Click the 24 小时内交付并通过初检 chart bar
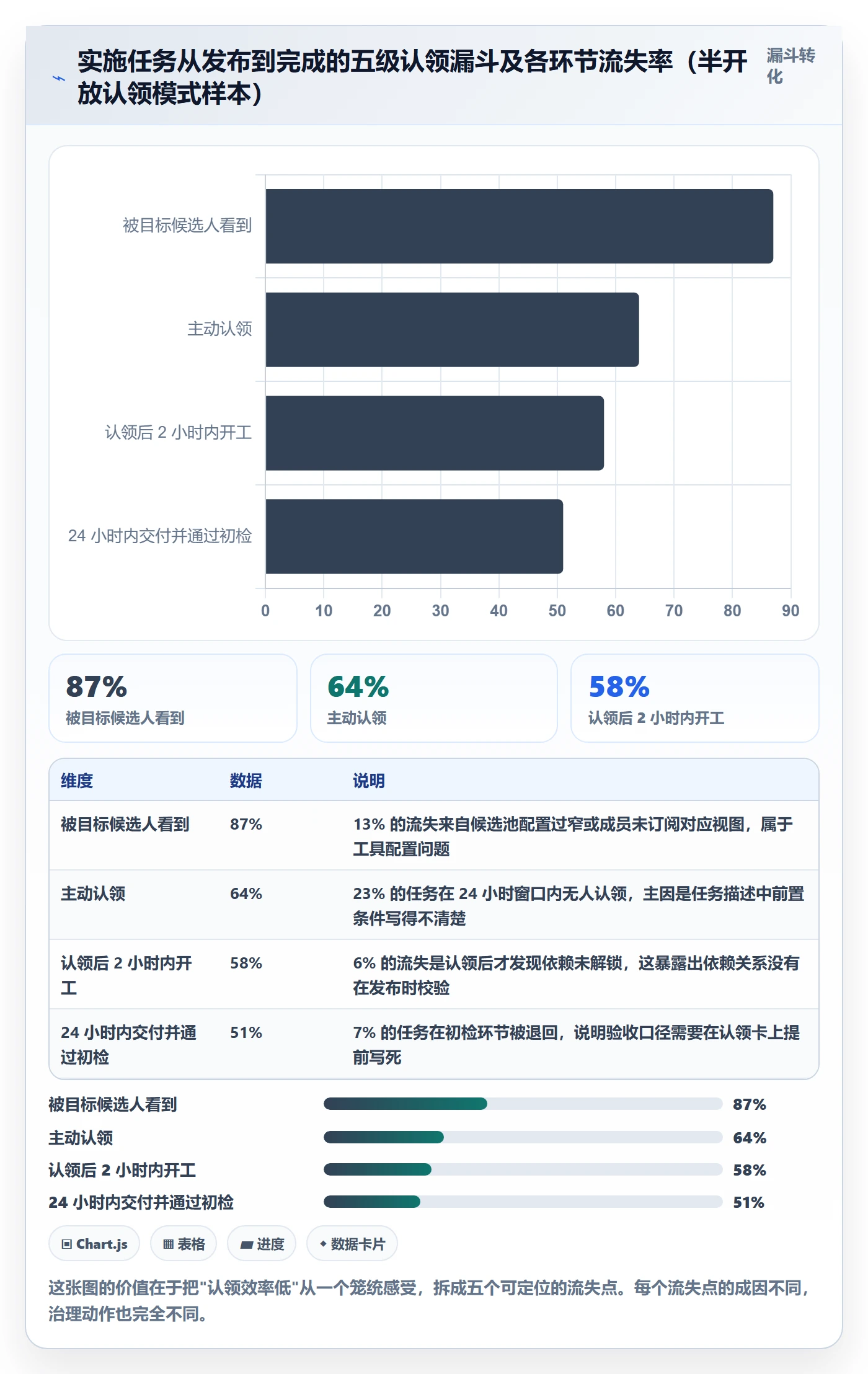The width and height of the screenshot is (868, 1374). 414,536
